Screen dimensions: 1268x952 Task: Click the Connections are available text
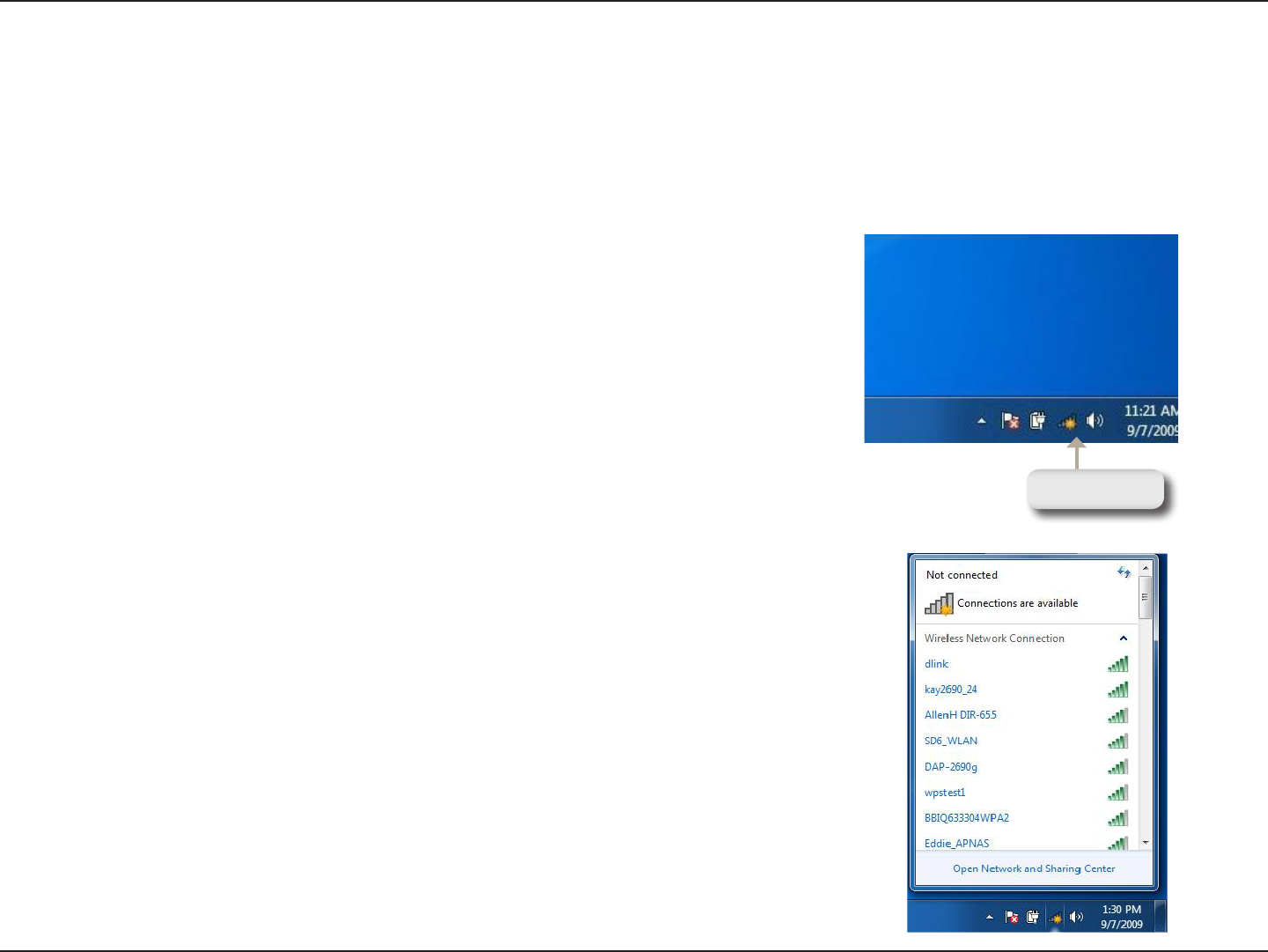[1017, 603]
